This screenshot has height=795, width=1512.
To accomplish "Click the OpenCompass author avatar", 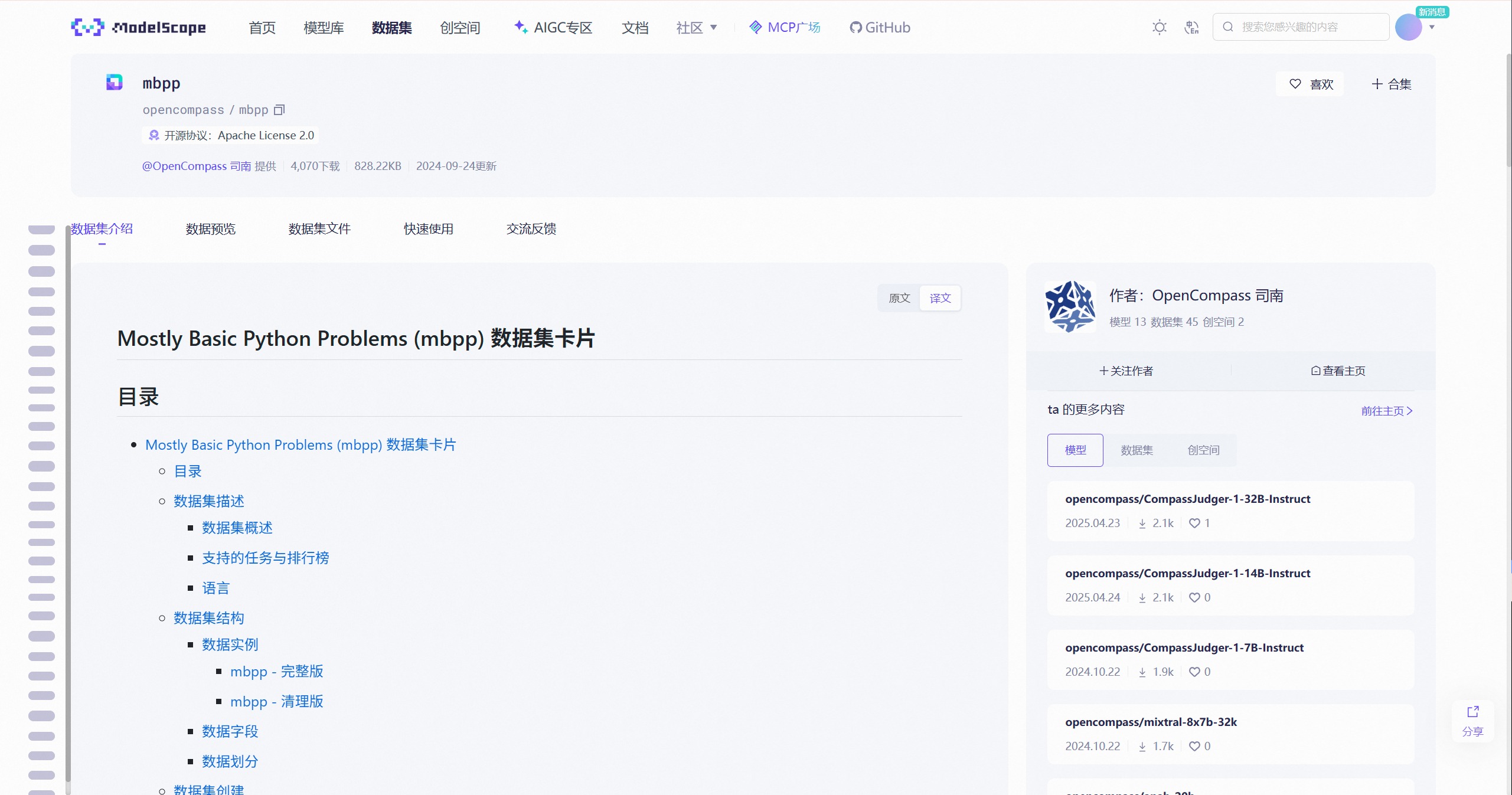I will point(1070,306).
